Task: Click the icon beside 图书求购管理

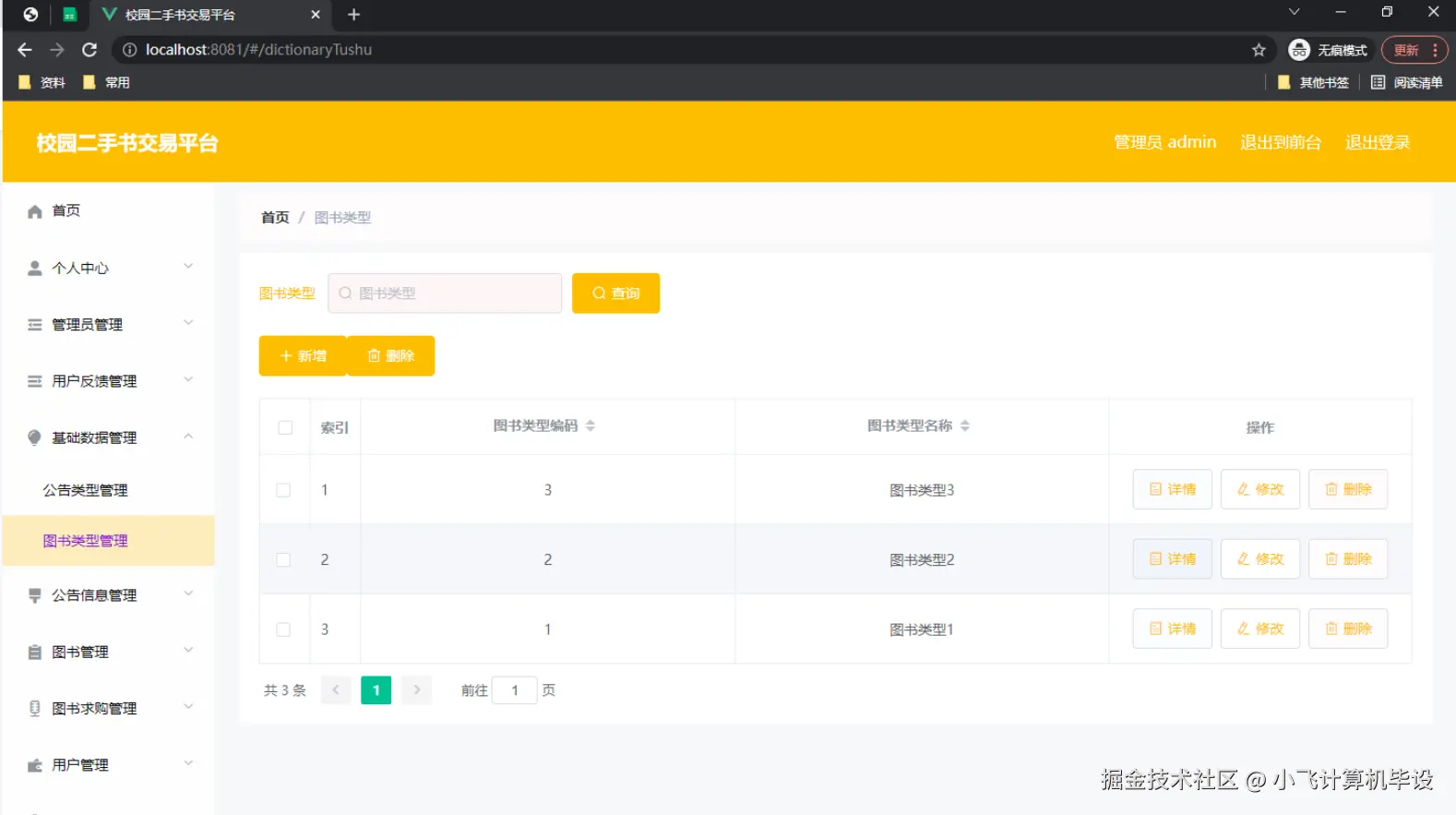Action: [x=35, y=709]
